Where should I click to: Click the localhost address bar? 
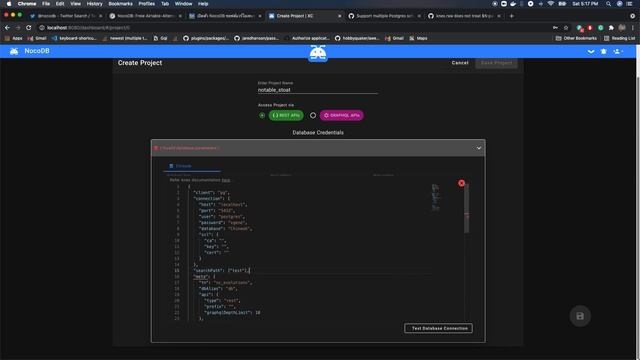294,28
